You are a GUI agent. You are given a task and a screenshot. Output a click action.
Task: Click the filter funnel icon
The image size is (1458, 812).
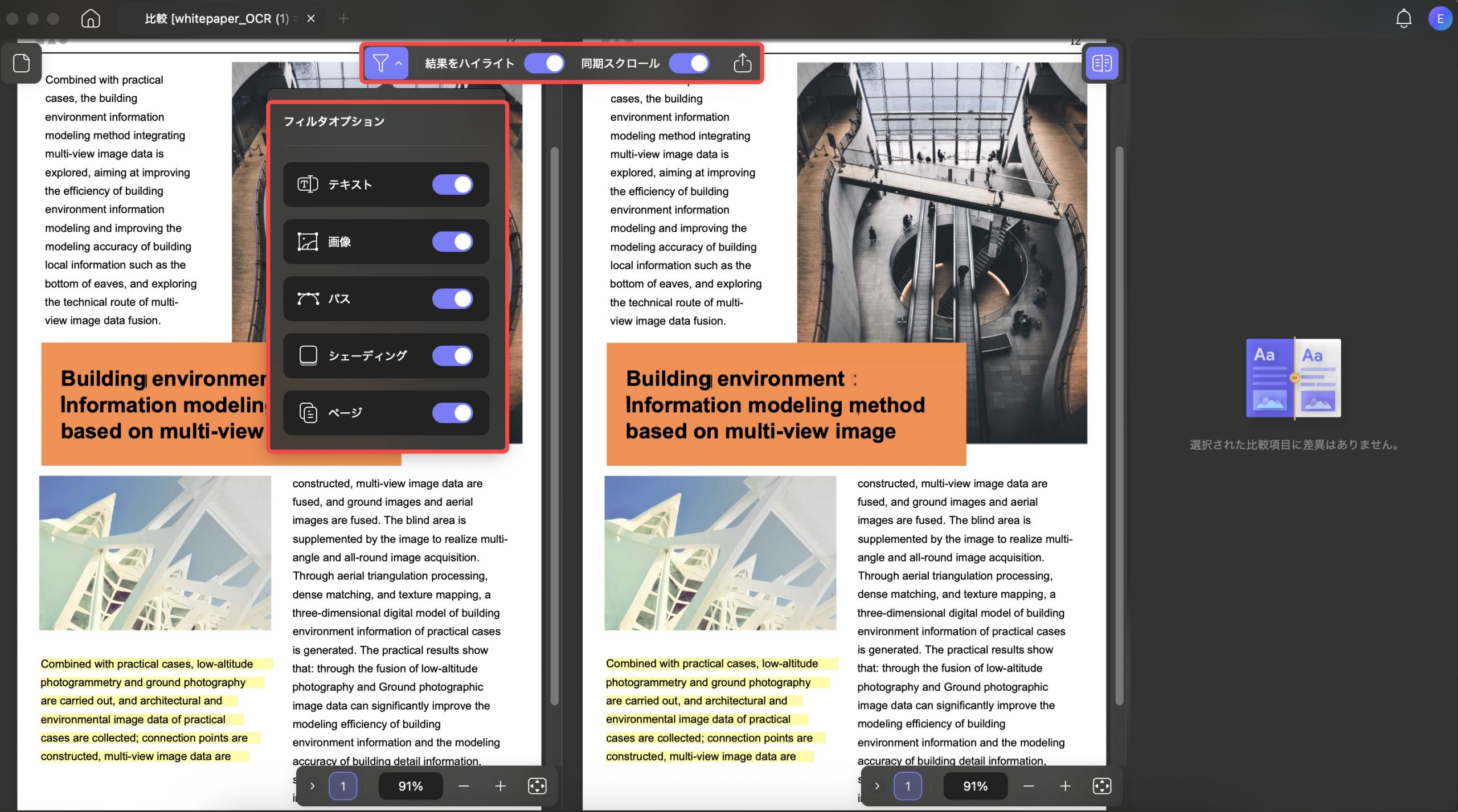click(x=380, y=63)
